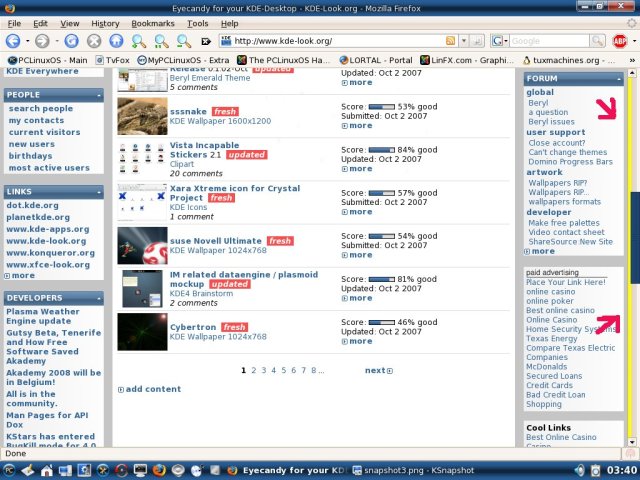Run search with the search box magnifier

pyautogui.click(x=598, y=41)
